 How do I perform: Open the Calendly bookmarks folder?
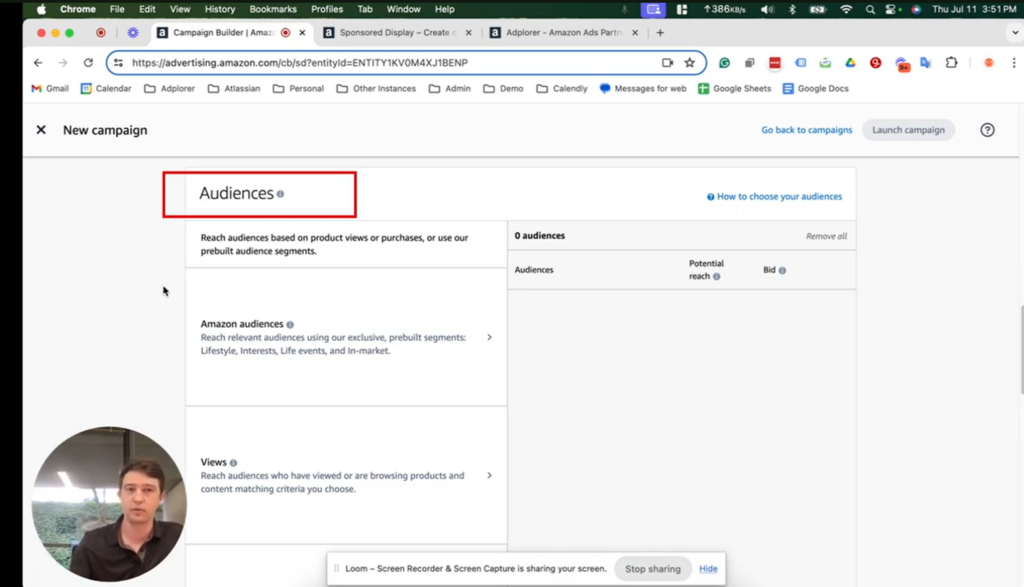tap(562, 89)
